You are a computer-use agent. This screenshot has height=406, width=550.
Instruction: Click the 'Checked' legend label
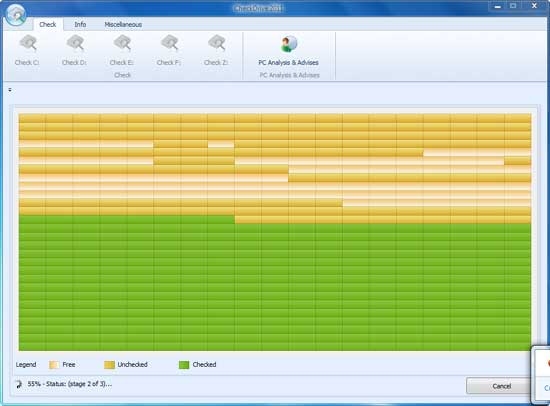(204, 365)
